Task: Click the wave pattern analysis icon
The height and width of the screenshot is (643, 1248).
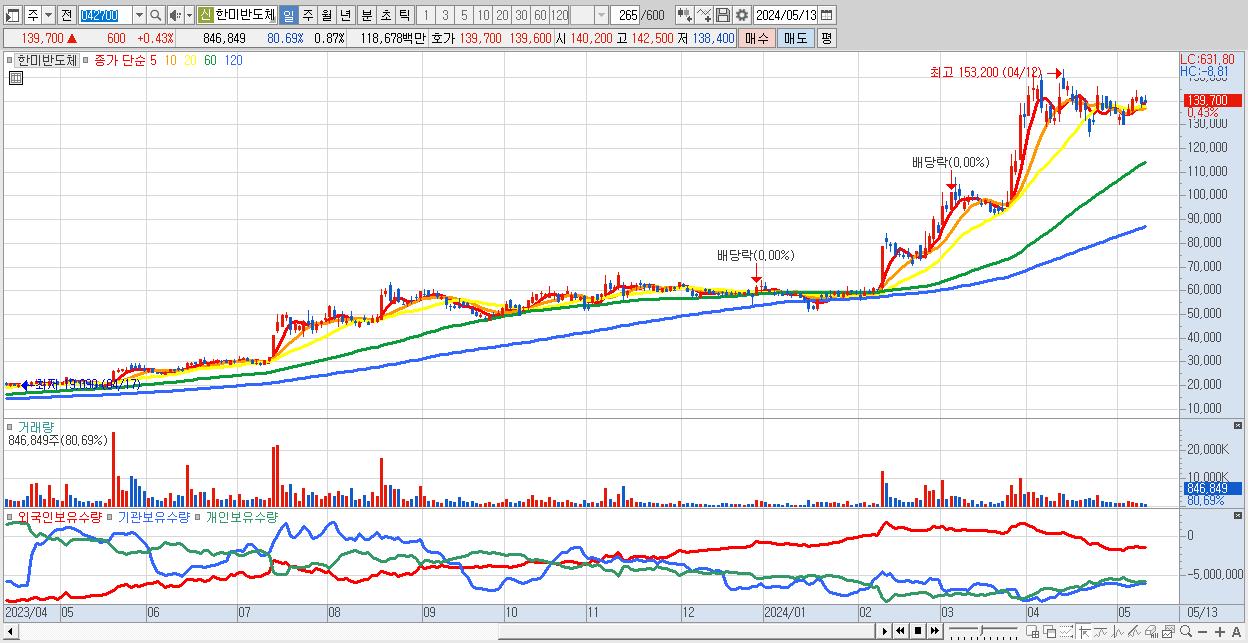Action: click(1118, 631)
